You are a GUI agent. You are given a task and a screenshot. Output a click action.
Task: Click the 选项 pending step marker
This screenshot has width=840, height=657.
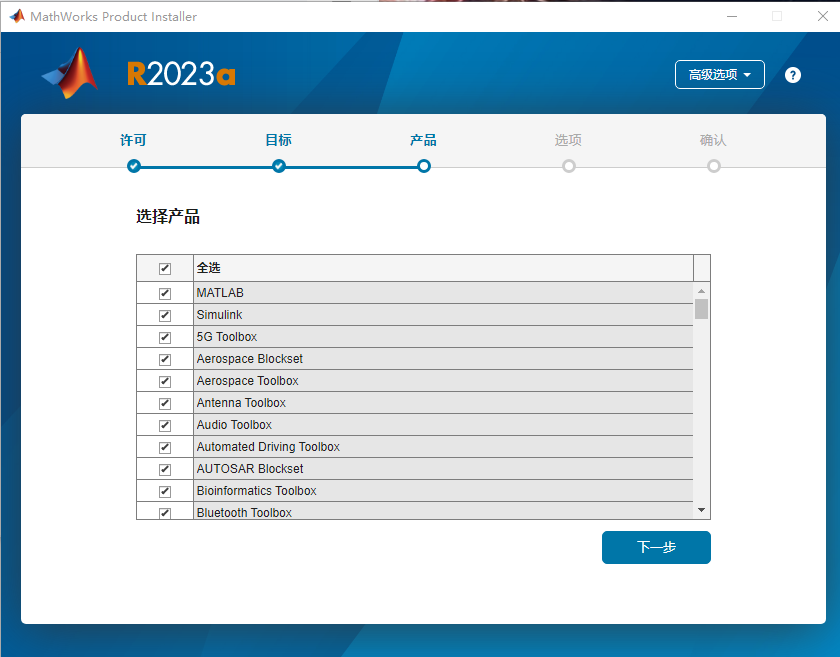point(569,166)
